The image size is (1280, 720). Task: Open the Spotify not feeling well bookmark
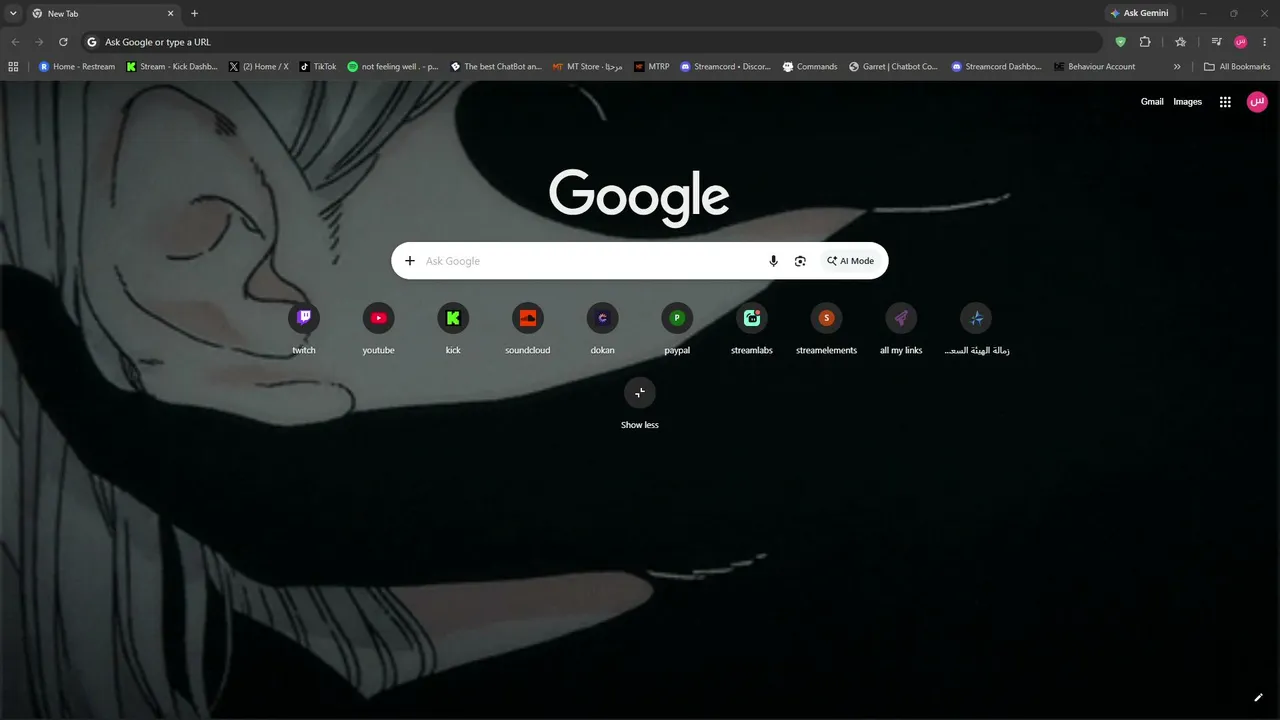[x=393, y=67]
